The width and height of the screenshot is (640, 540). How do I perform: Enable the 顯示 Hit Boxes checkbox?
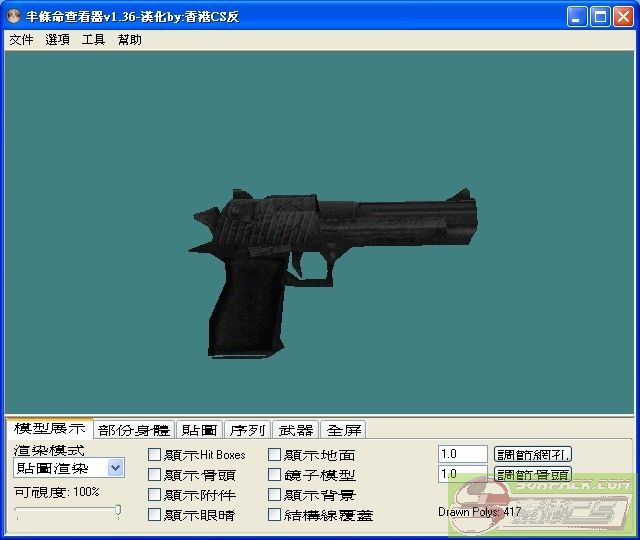(x=154, y=455)
